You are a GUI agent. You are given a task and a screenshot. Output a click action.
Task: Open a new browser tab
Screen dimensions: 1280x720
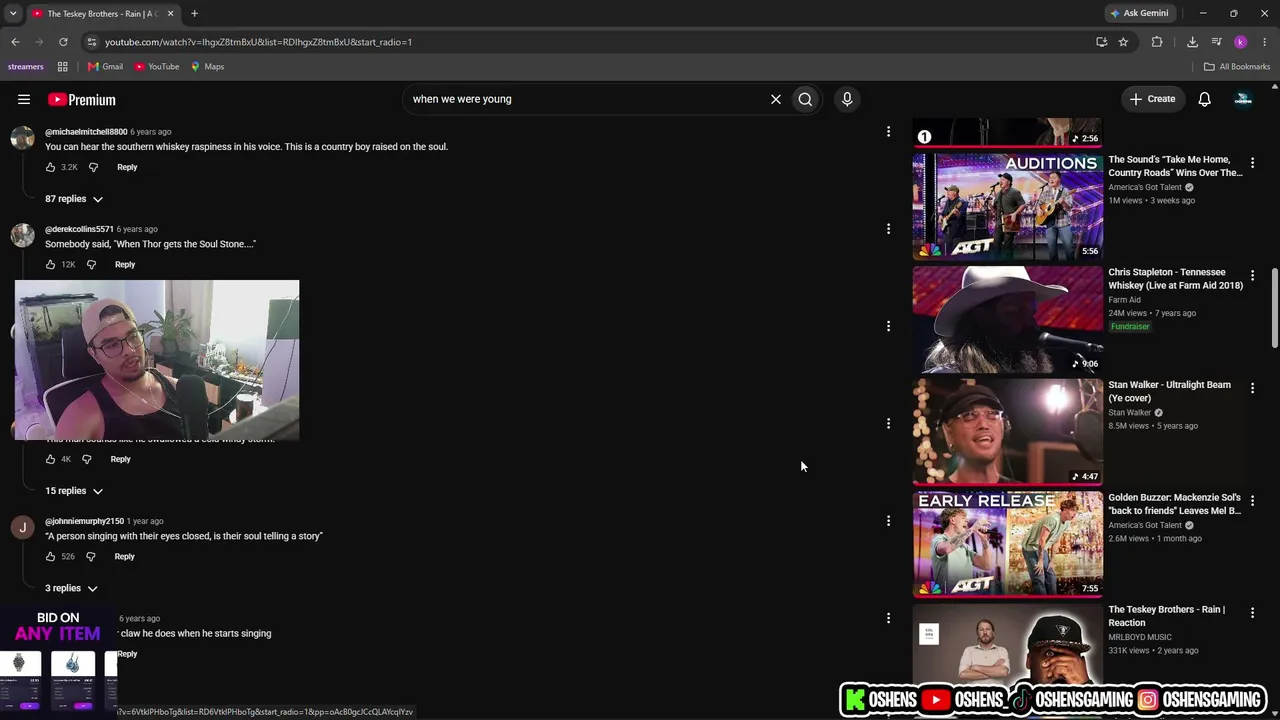click(x=194, y=13)
